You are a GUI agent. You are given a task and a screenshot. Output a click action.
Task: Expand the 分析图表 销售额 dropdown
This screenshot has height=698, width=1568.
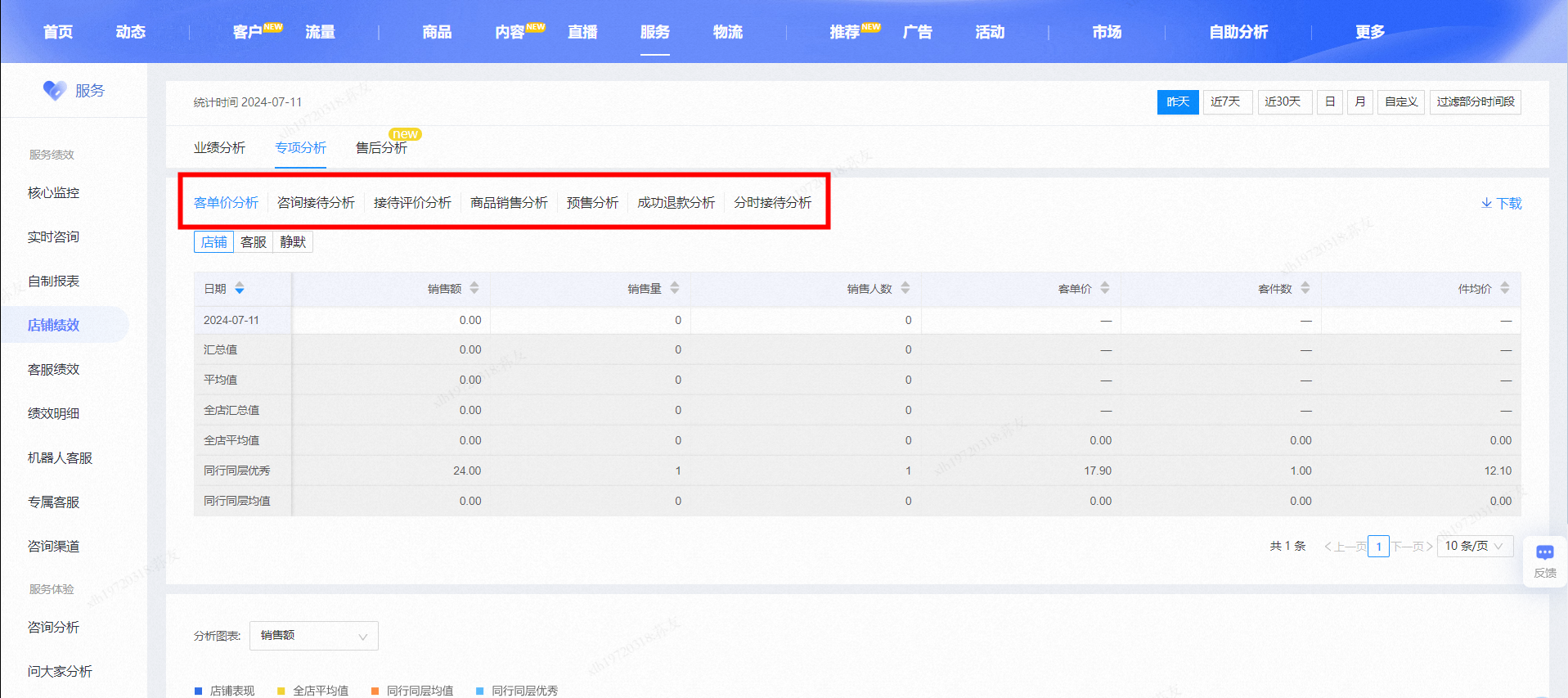point(314,636)
